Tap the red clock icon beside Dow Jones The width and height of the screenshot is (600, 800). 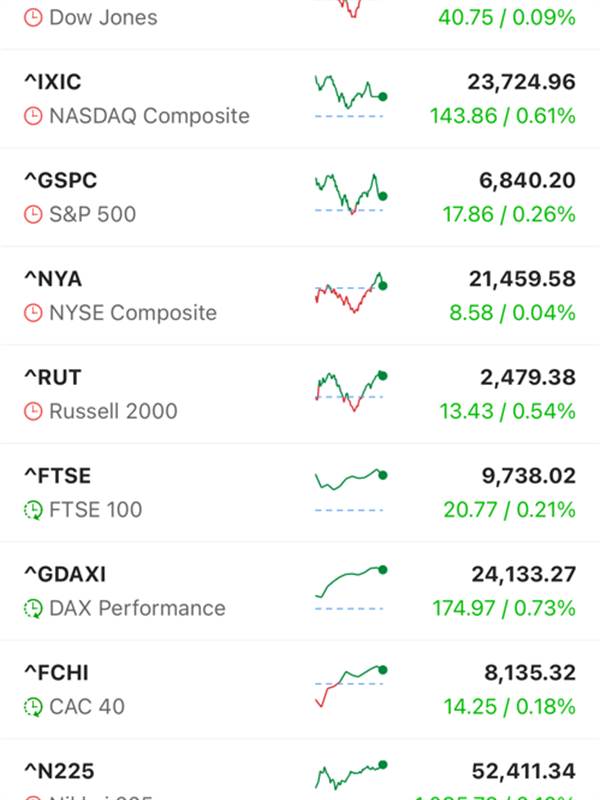tap(33, 17)
